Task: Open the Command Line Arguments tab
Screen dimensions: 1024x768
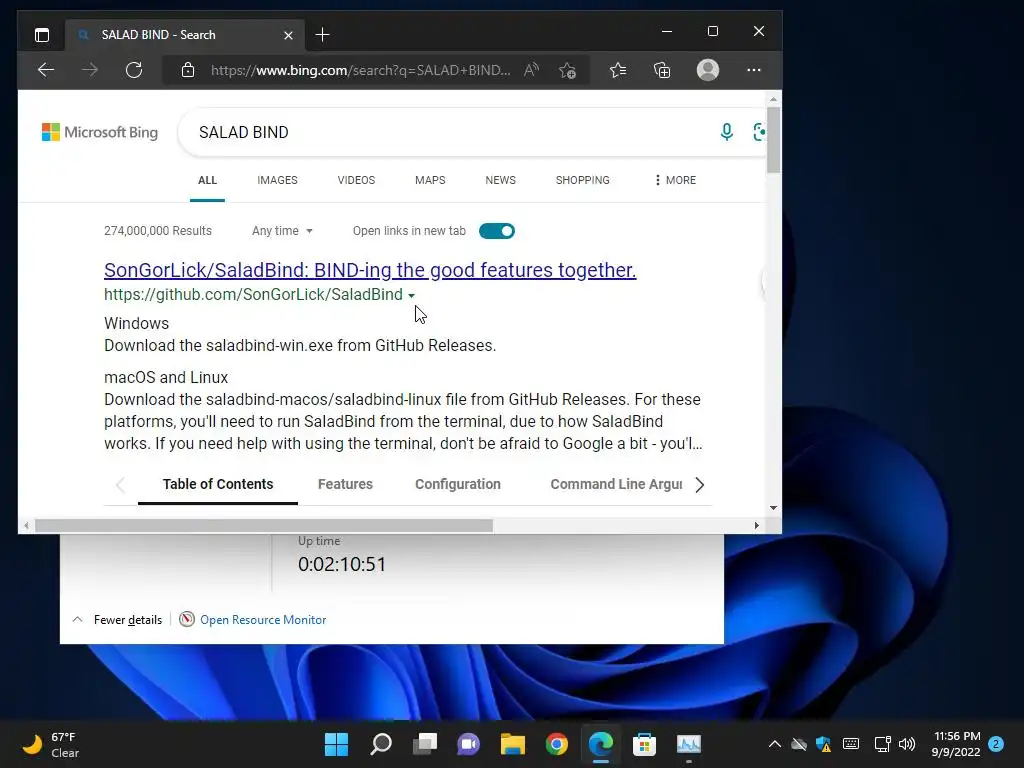Action: click(616, 484)
